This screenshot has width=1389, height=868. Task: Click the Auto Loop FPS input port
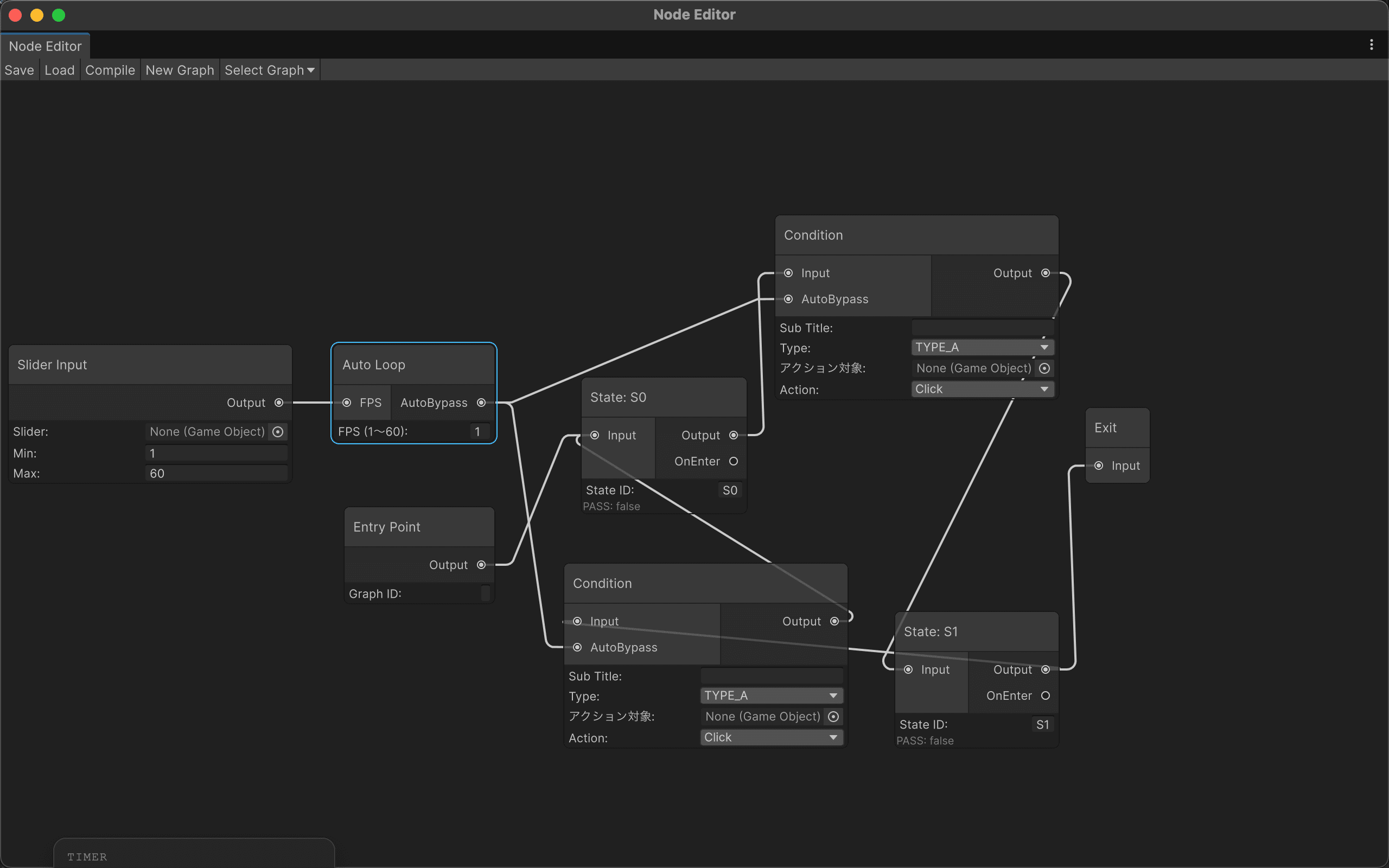pos(347,403)
